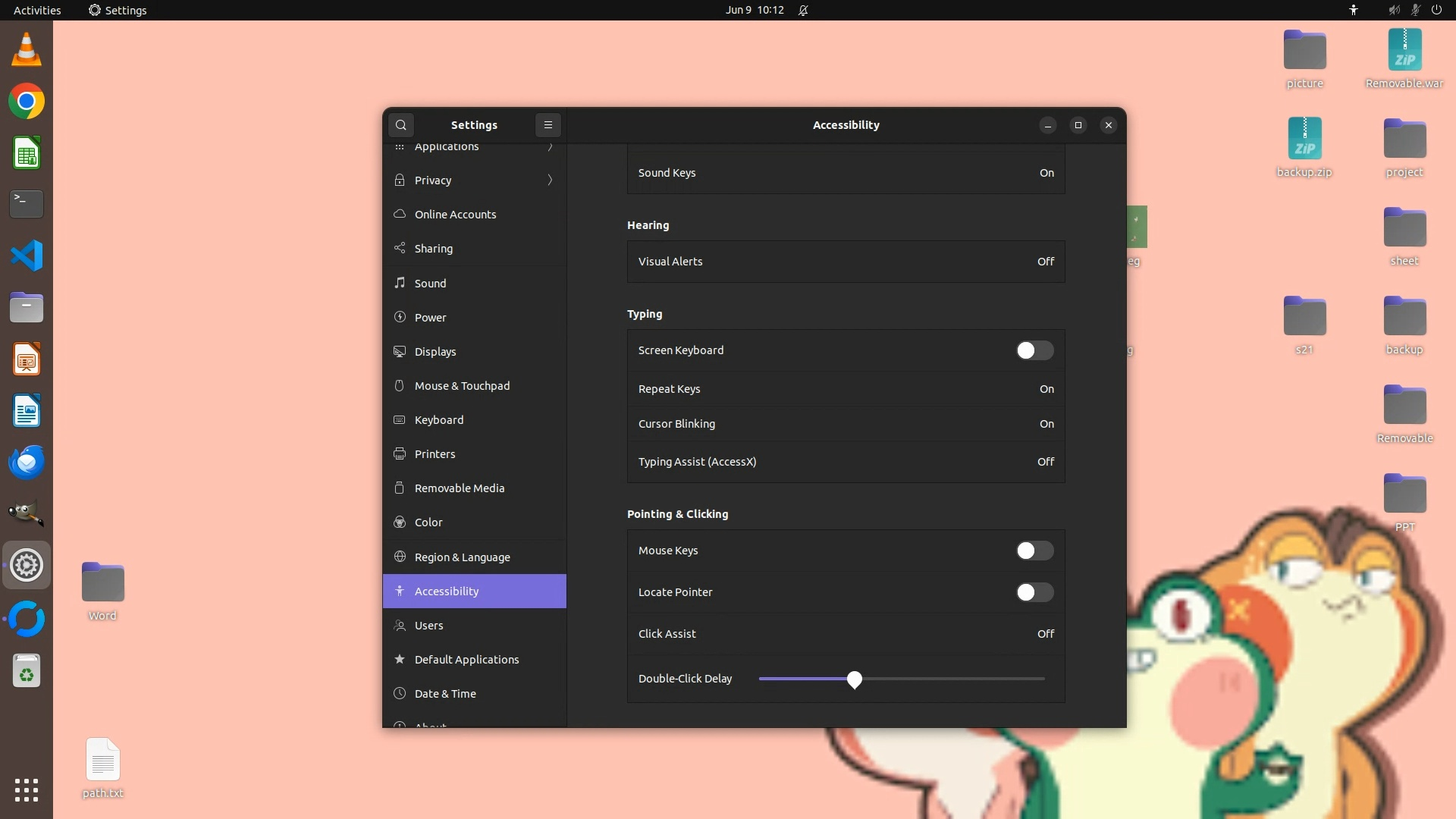Click the Displays monitor icon
Viewport: 1456px width, 819px height.
coord(400,351)
